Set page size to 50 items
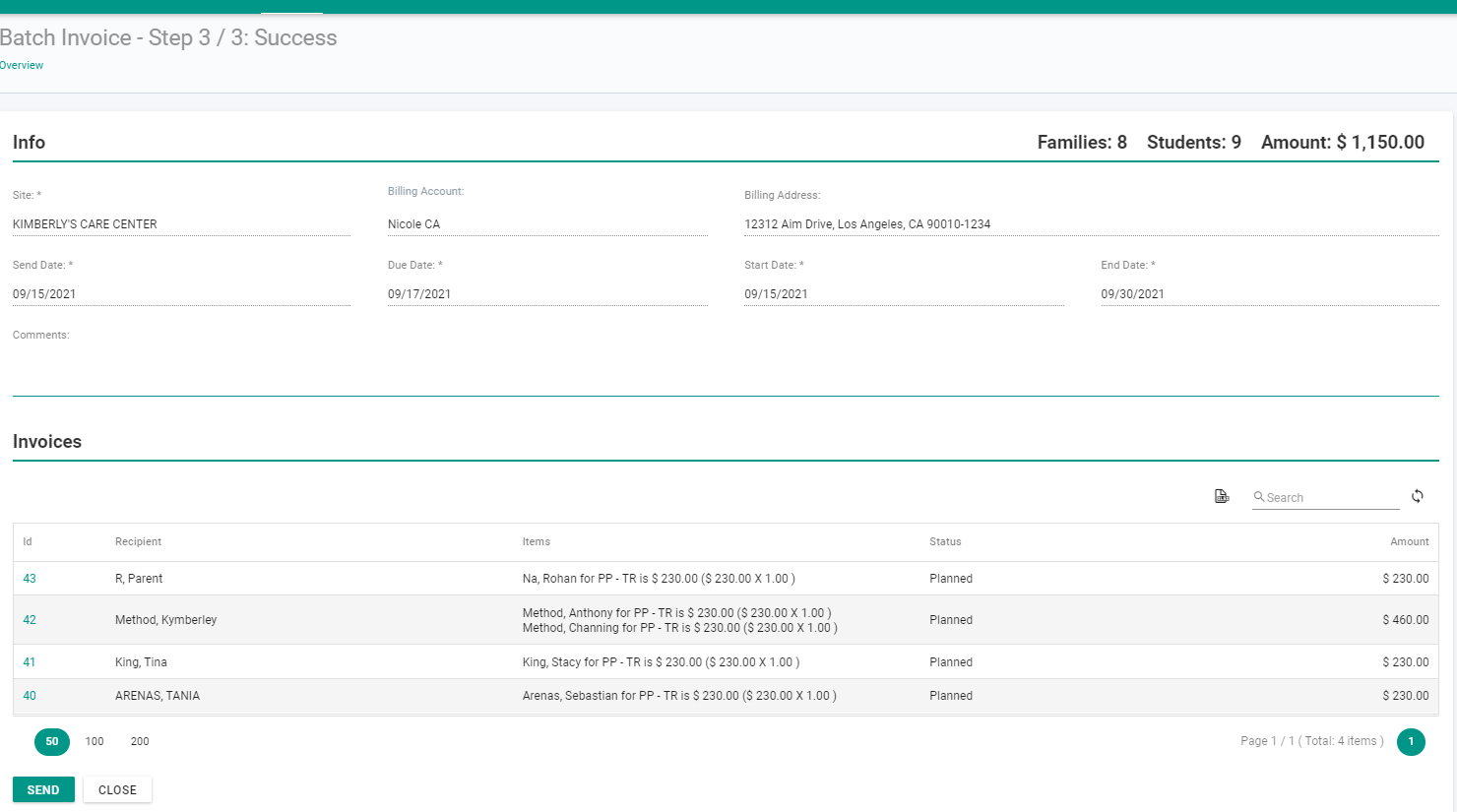The height and width of the screenshot is (812, 1457). point(52,741)
